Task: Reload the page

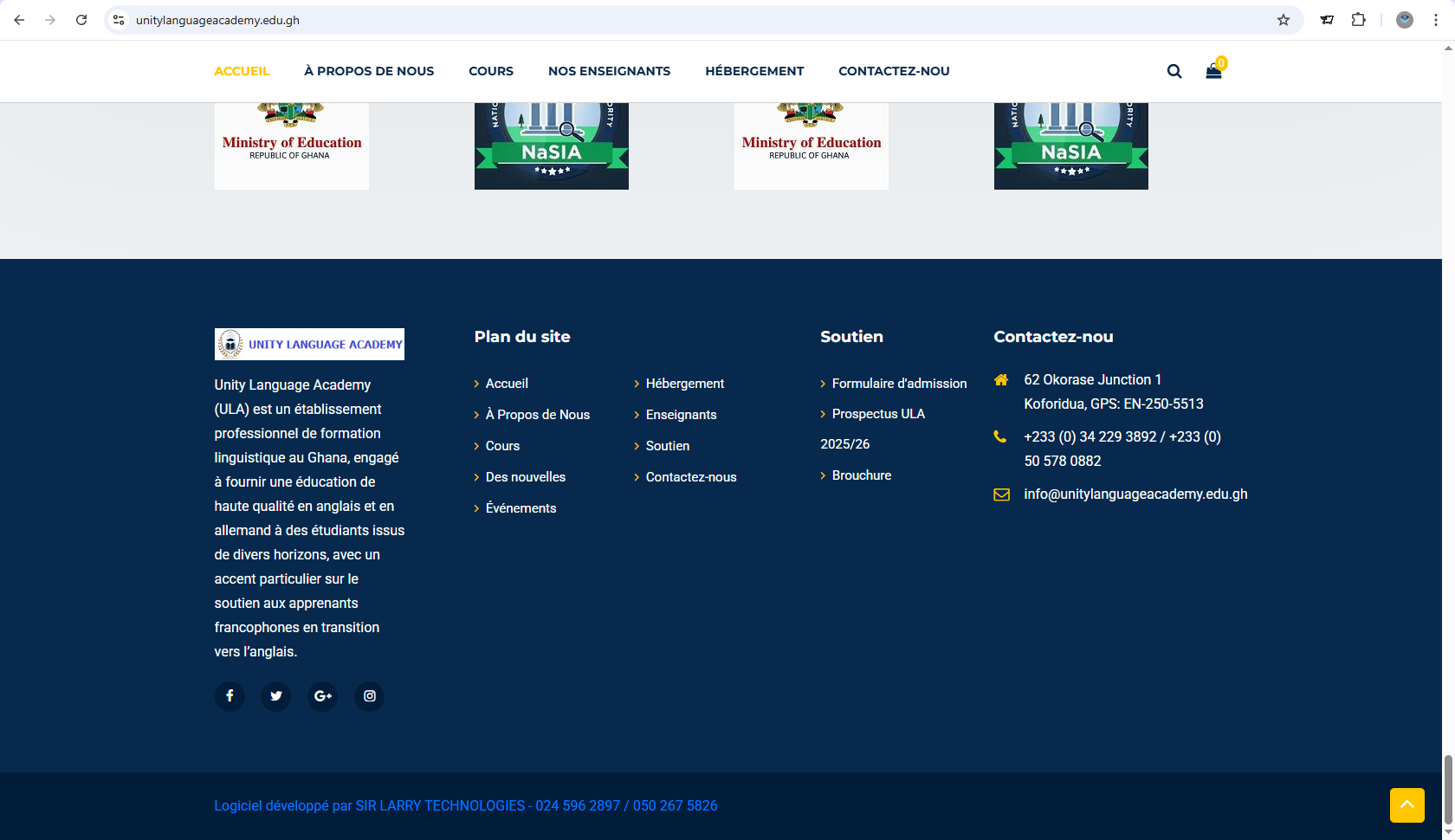Action: 81,20
